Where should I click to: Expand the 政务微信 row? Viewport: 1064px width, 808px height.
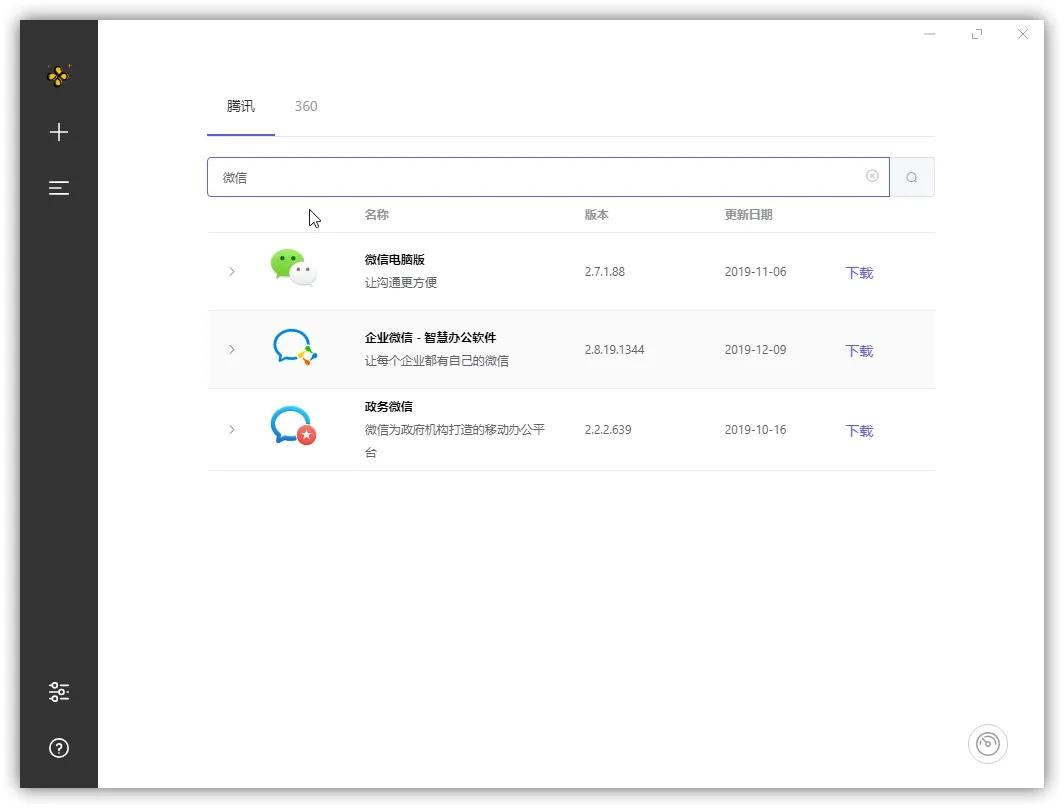point(232,430)
